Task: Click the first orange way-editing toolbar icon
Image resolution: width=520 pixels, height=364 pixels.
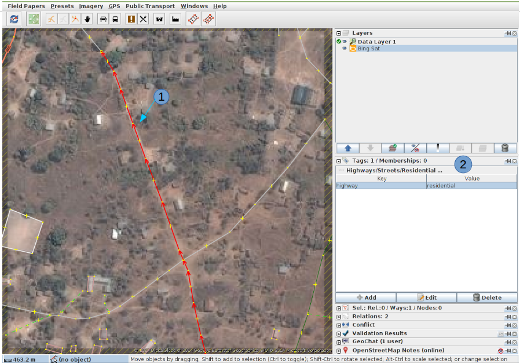Action: coord(51,19)
